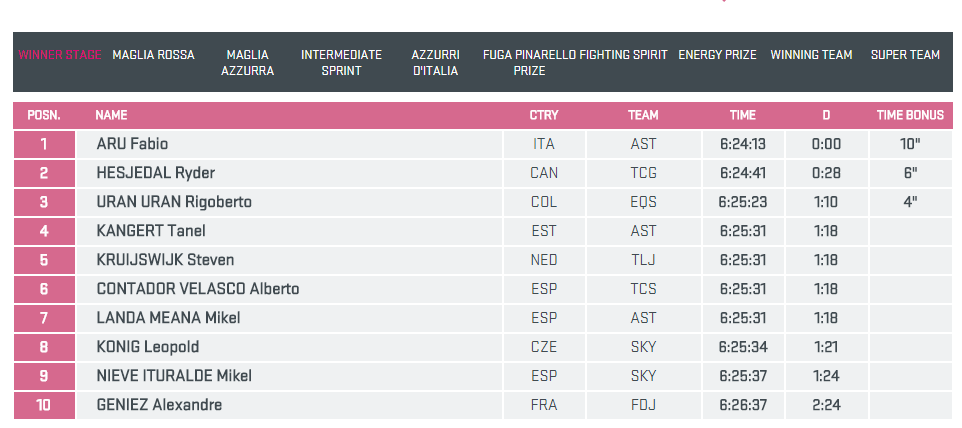Switch to Fuga Pinarello Prize tab

tap(529, 63)
